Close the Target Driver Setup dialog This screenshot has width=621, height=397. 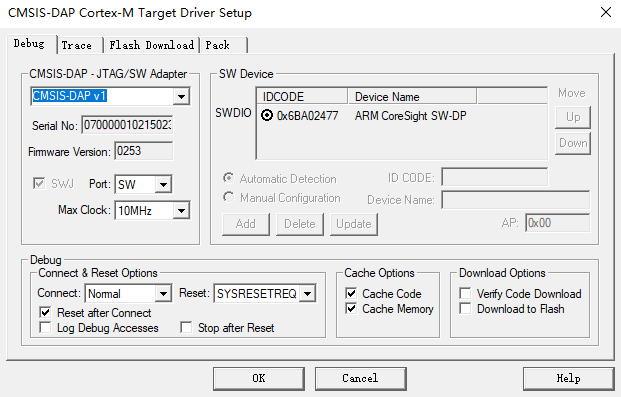606,12
